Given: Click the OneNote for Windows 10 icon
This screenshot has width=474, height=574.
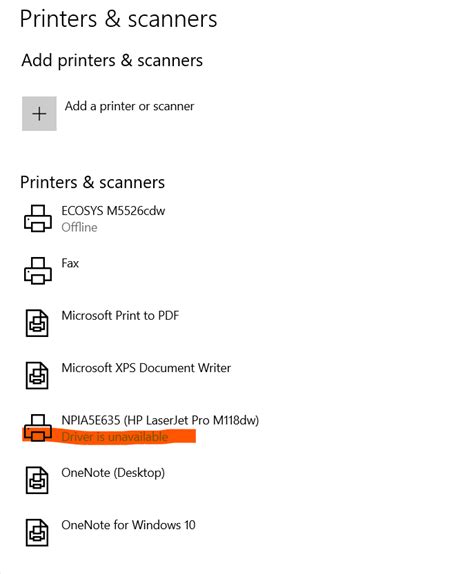Looking at the screenshot, I should click(37, 532).
